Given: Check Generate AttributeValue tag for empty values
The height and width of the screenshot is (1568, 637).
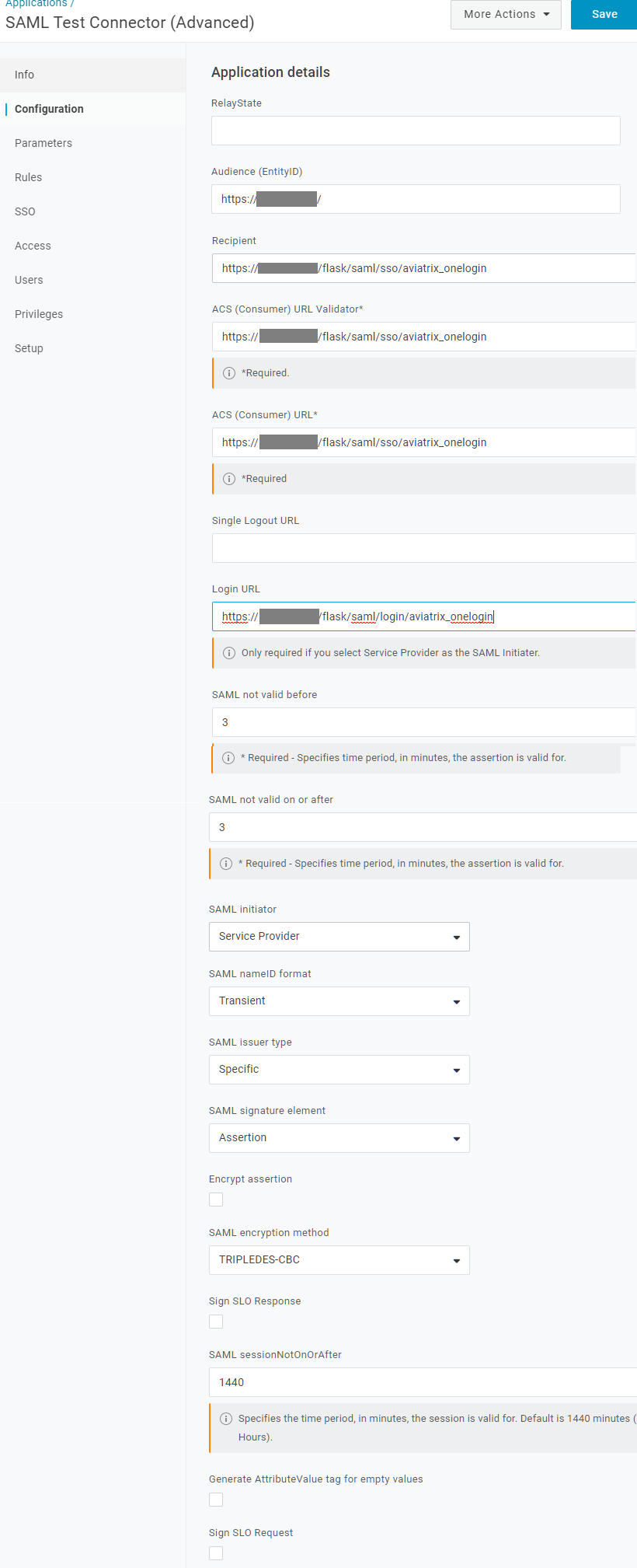Looking at the screenshot, I should click(x=216, y=1500).
